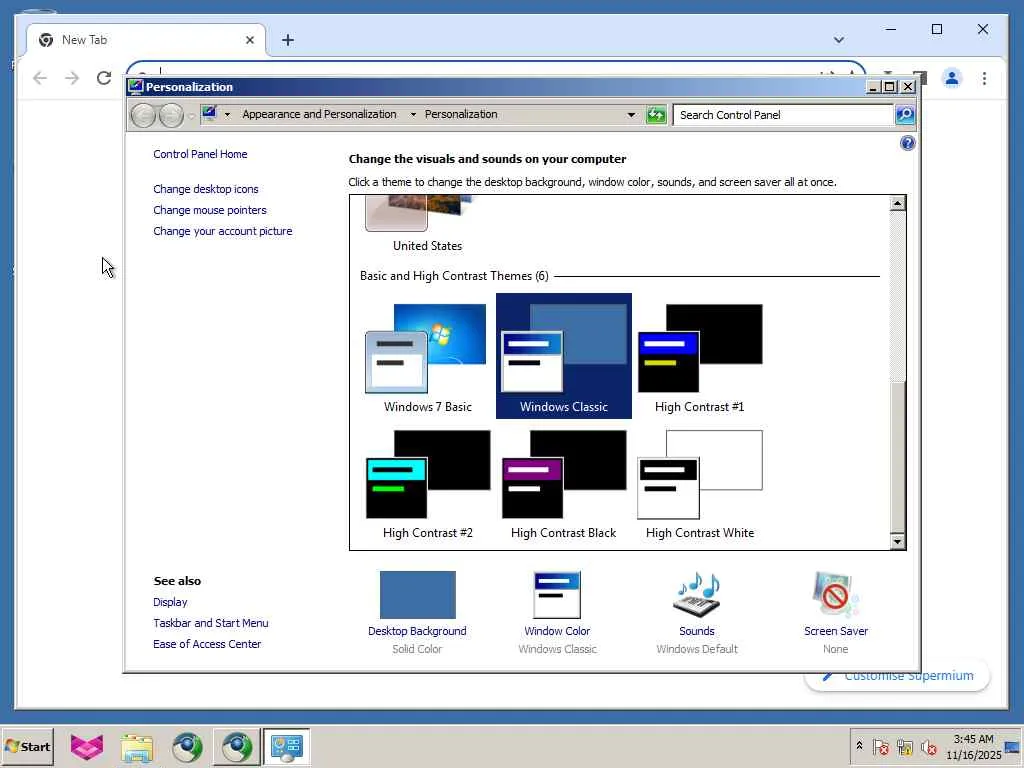Open the browser profile icon
1024x768 pixels.
click(952, 78)
